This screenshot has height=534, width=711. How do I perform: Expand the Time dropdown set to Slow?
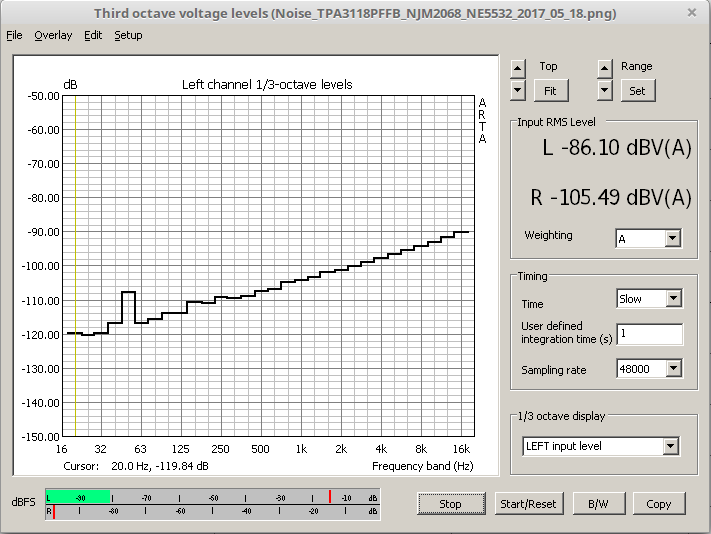672,298
